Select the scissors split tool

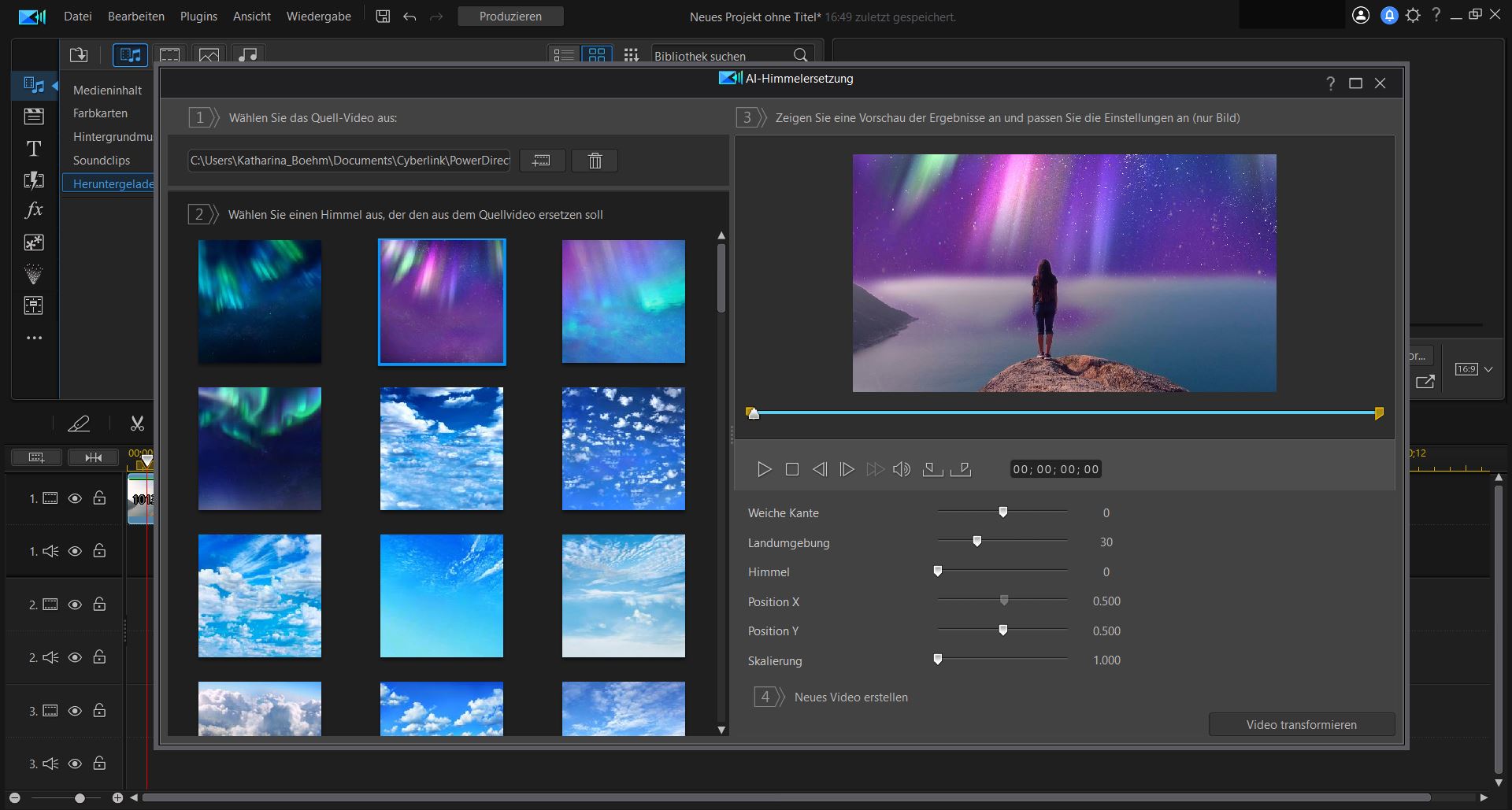tap(137, 423)
